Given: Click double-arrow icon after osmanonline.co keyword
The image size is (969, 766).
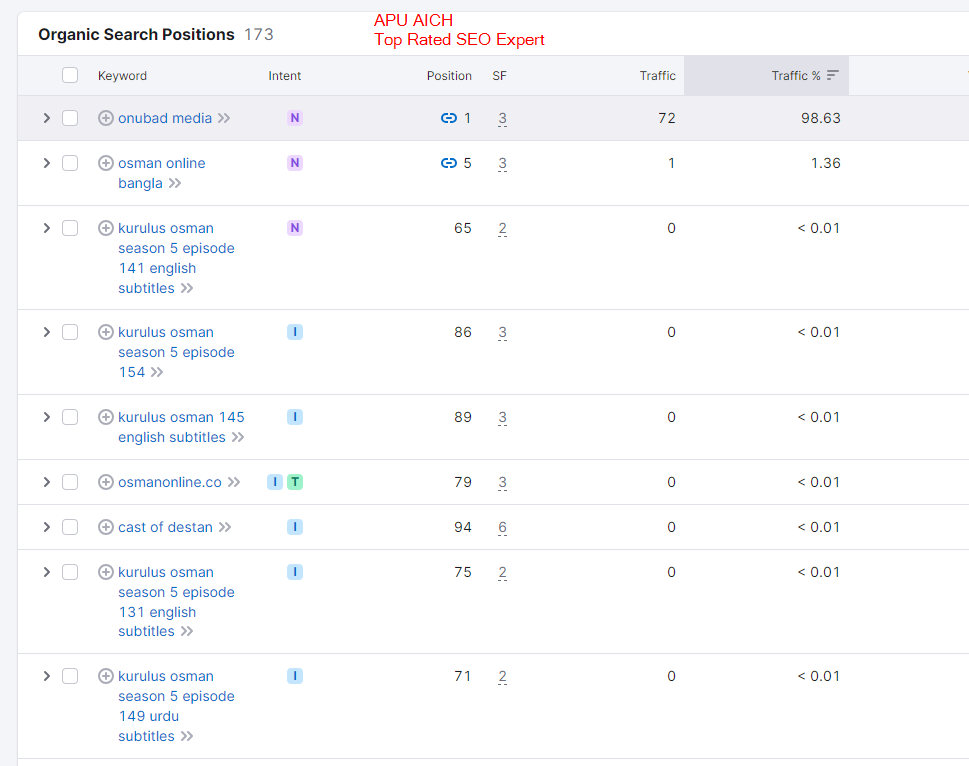Looking at the screenshot, I should click(234, 482).
